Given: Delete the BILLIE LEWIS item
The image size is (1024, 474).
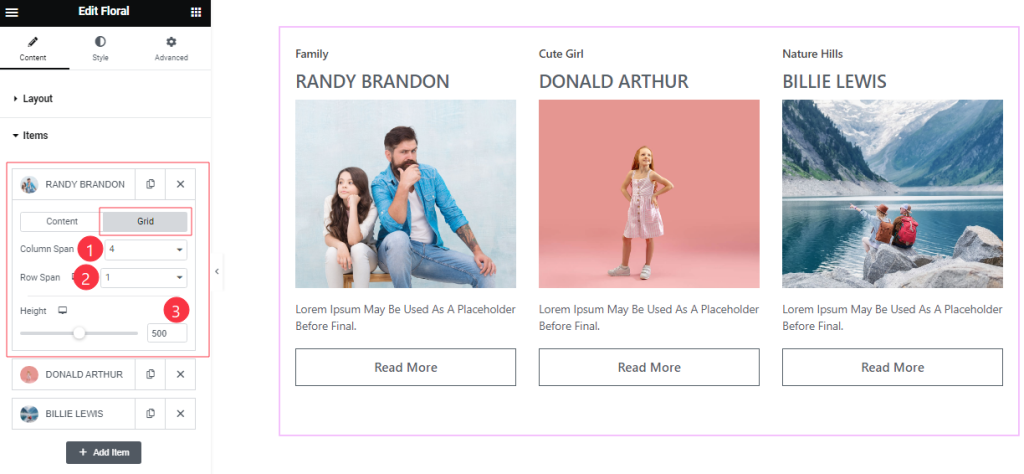Looking at the screenshot, I should [x=181, y=414].
